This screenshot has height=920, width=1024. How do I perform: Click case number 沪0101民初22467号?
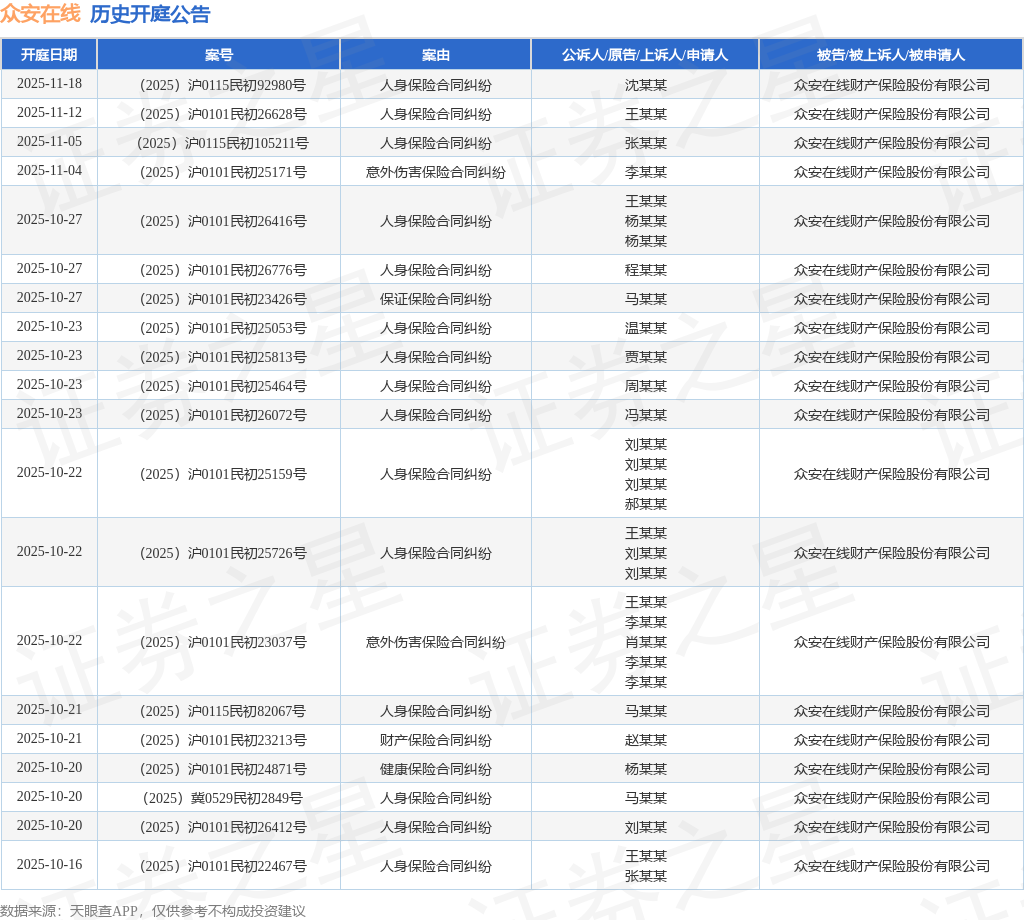tap(223, 866)
